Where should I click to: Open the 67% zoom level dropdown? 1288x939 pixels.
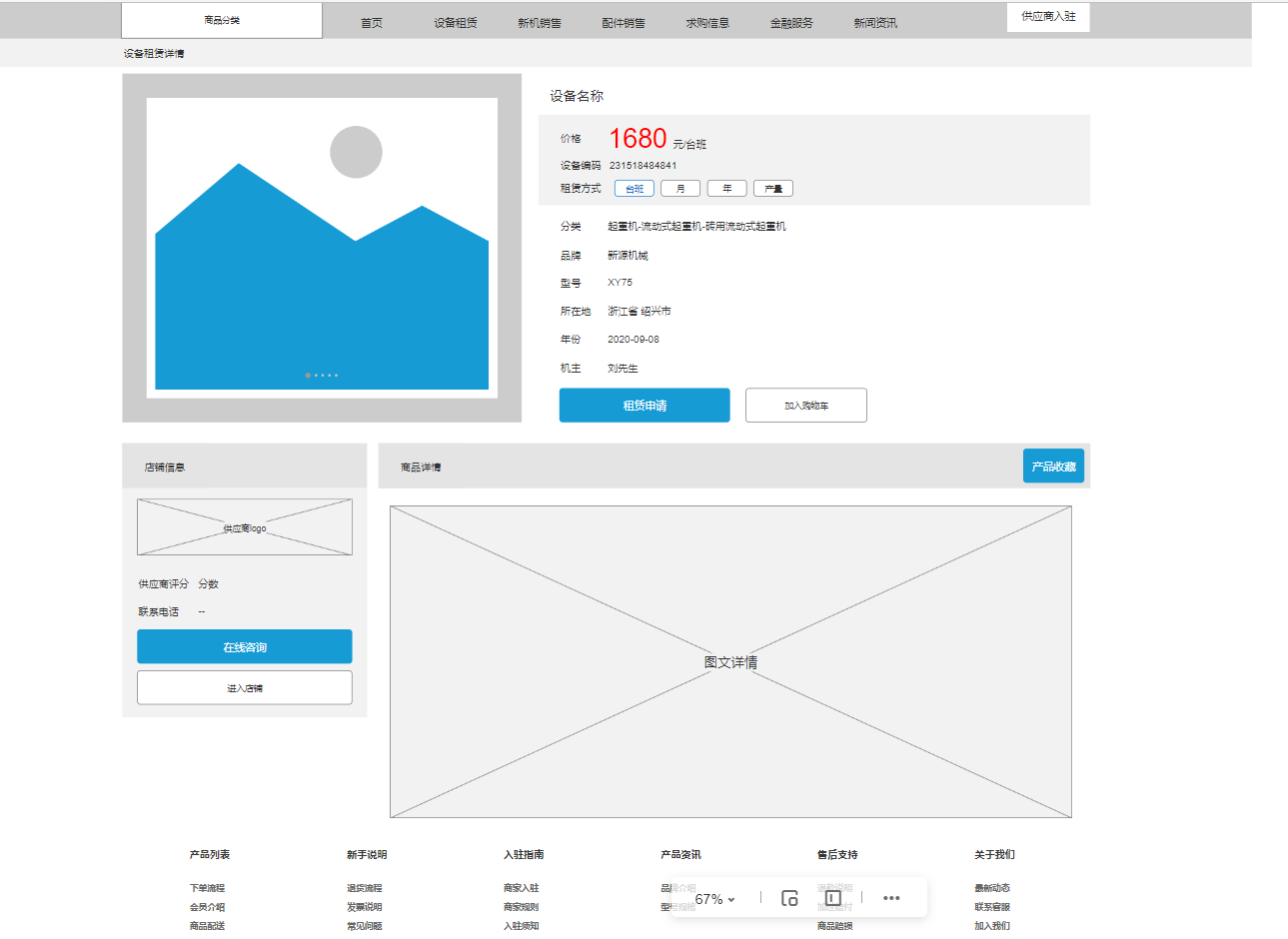715,899
